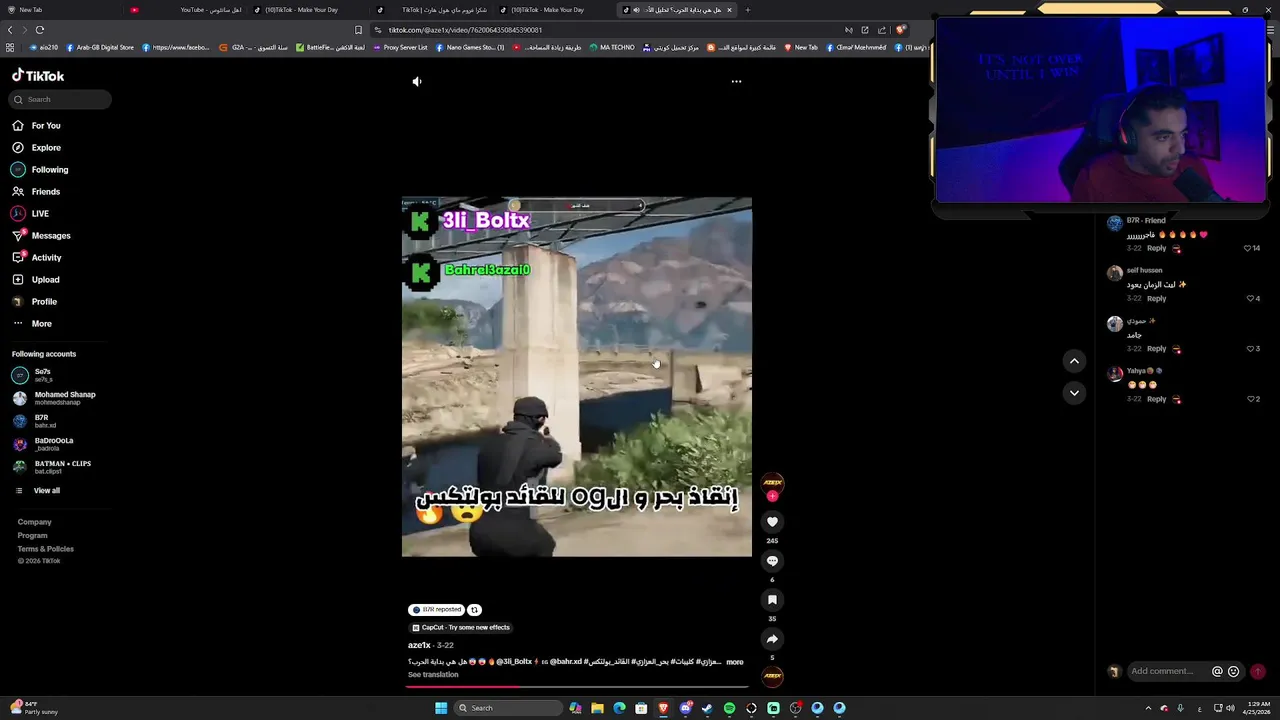
Task: Insert mention with @ icon in comment box
Action: (1217, 672)
